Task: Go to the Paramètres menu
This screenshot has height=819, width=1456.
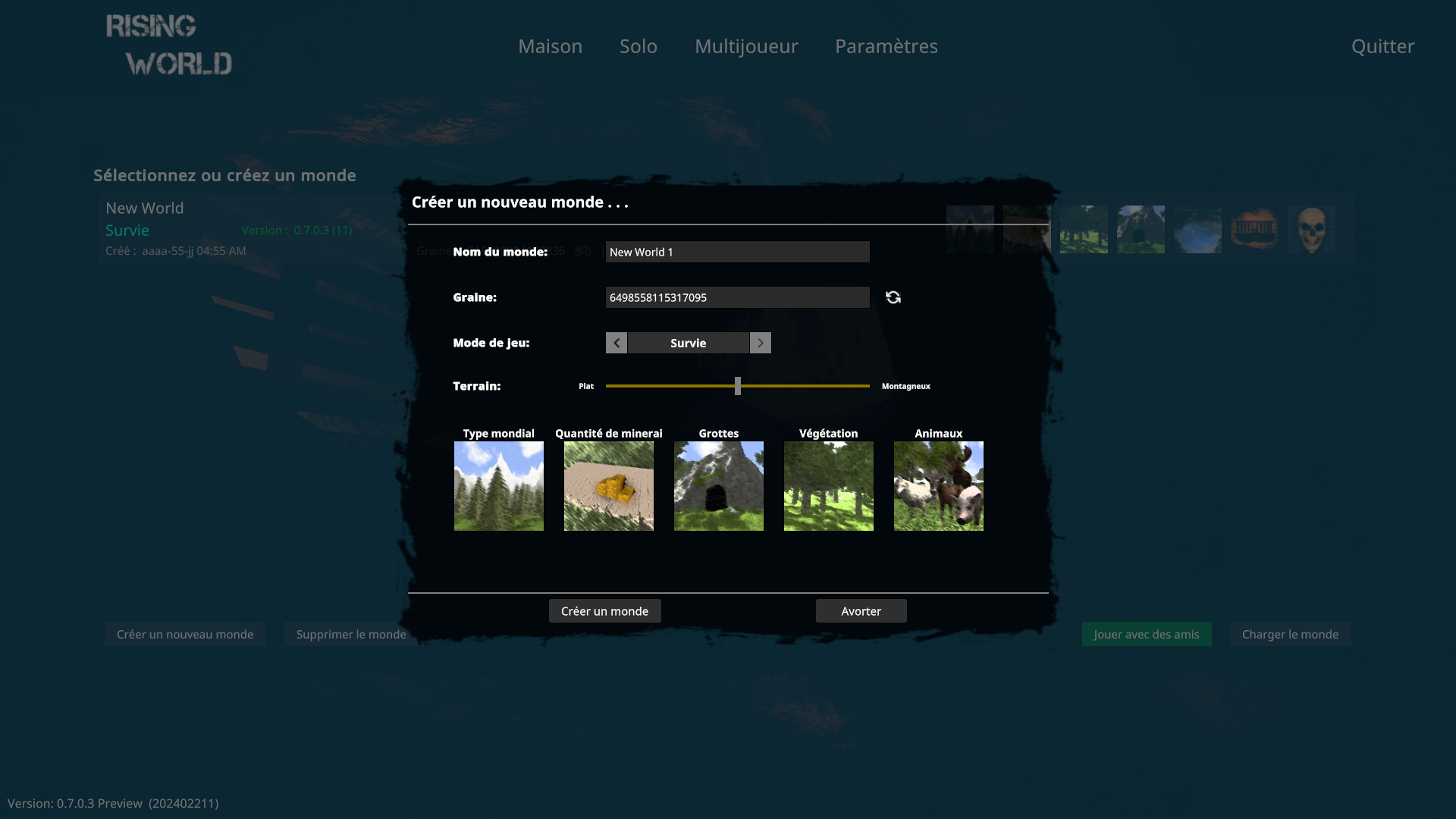Action: 886,46
